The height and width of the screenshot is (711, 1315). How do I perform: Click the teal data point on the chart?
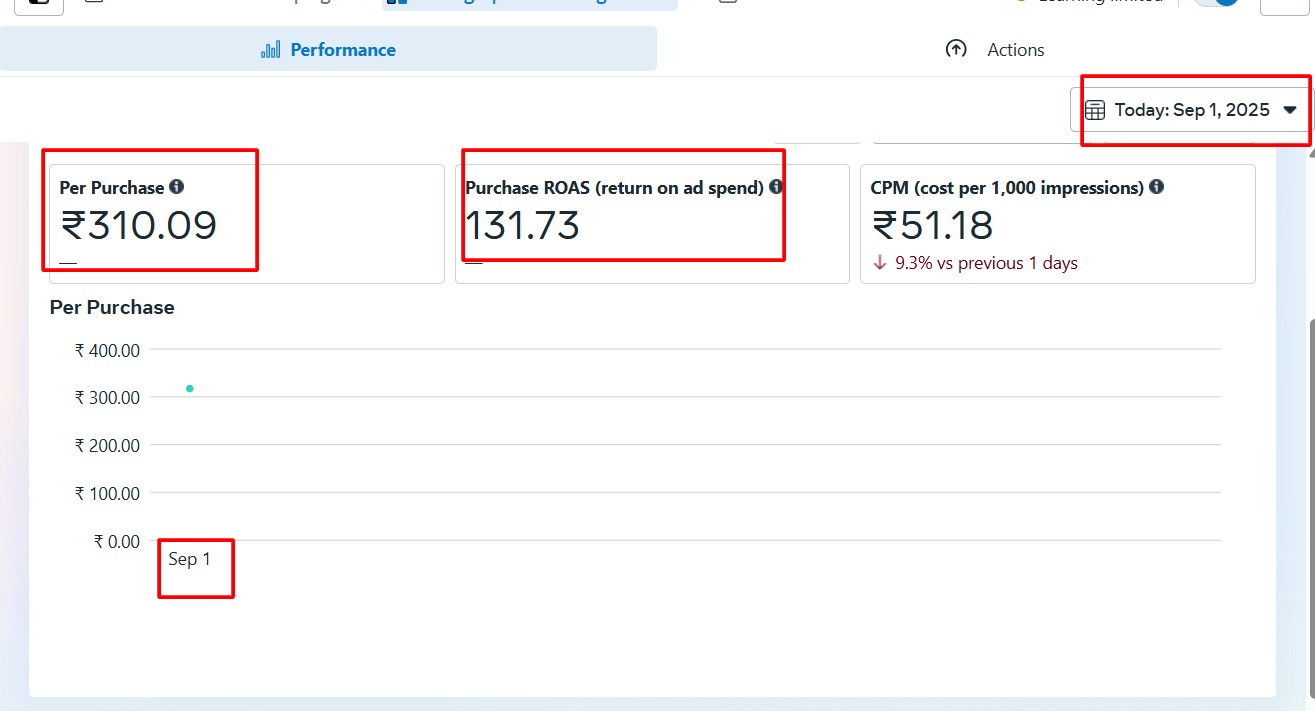coord(189,388)
